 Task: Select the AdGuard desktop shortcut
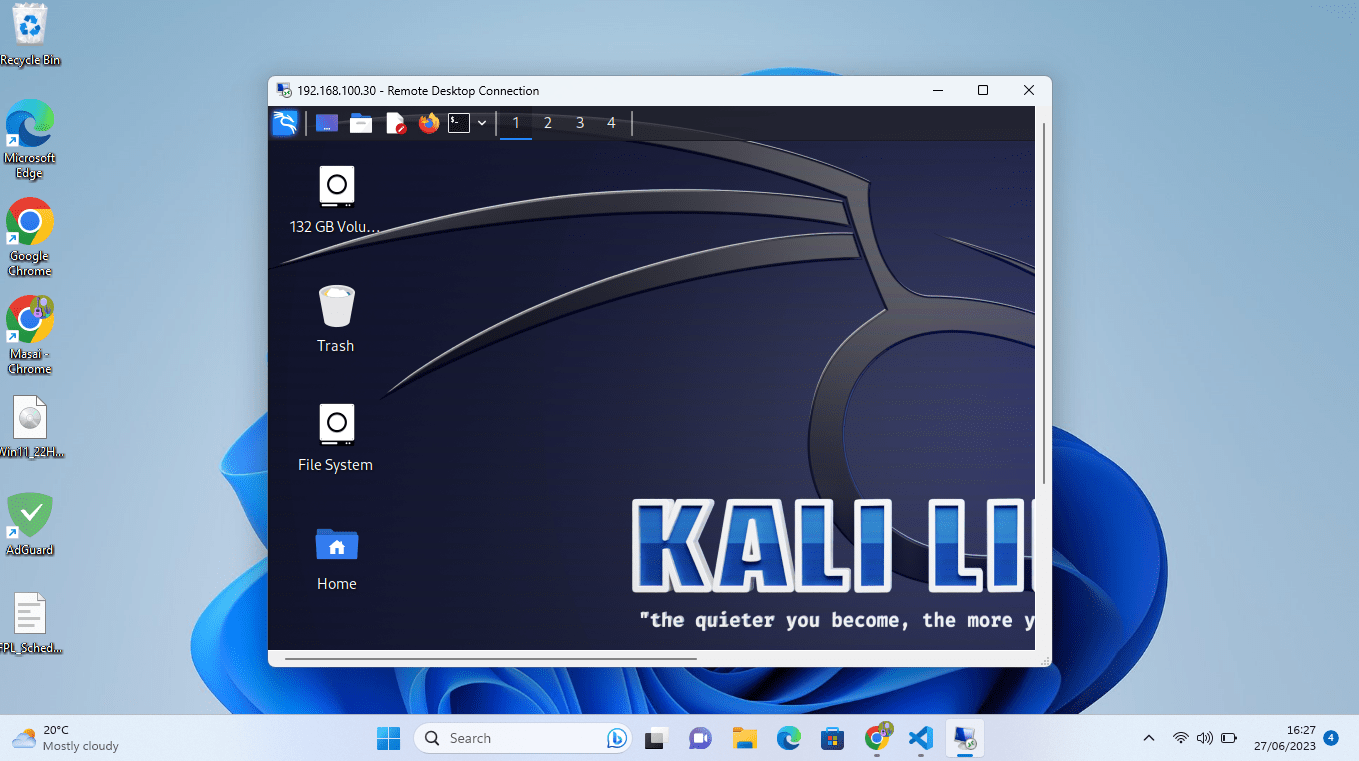coord(30,524)
